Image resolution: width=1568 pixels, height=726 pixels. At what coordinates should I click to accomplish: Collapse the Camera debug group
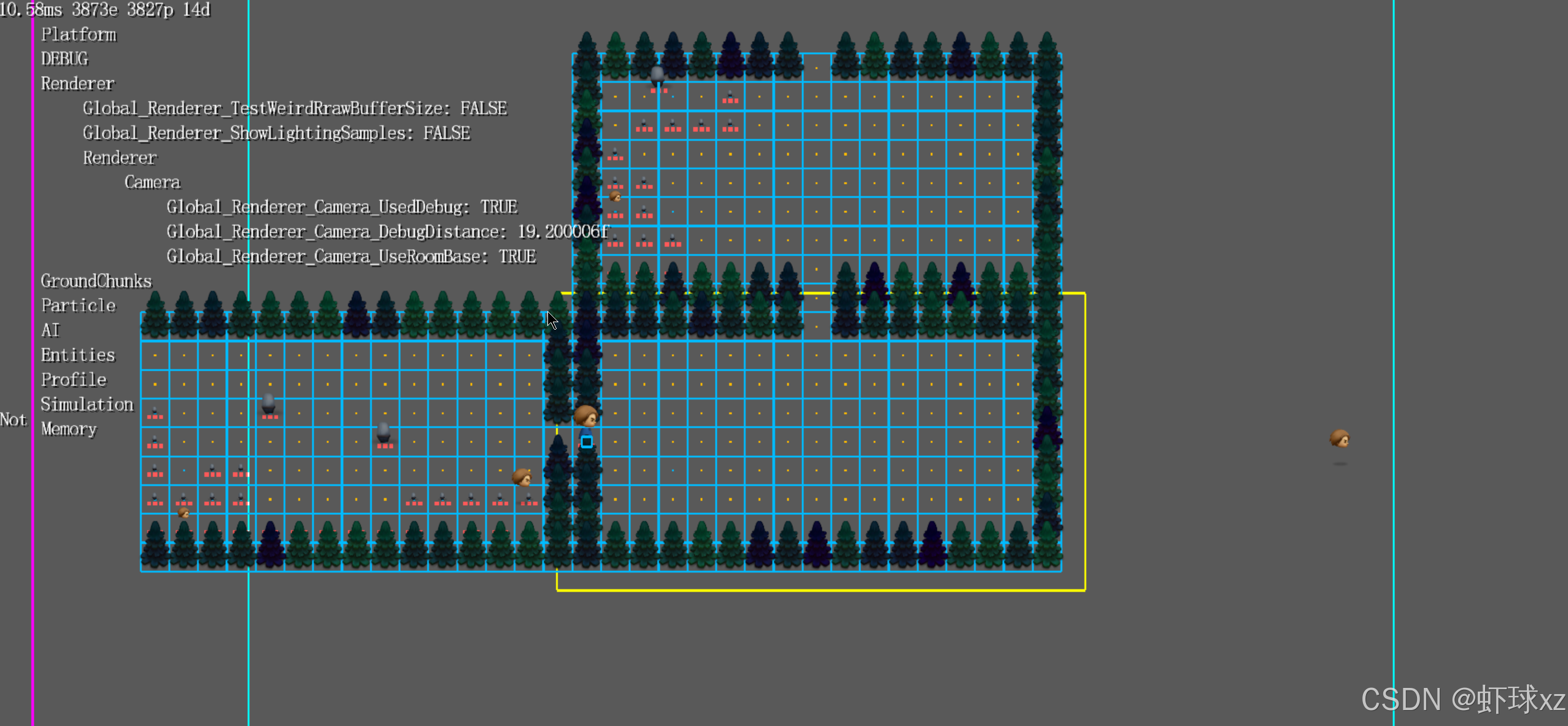pos(152,182)
